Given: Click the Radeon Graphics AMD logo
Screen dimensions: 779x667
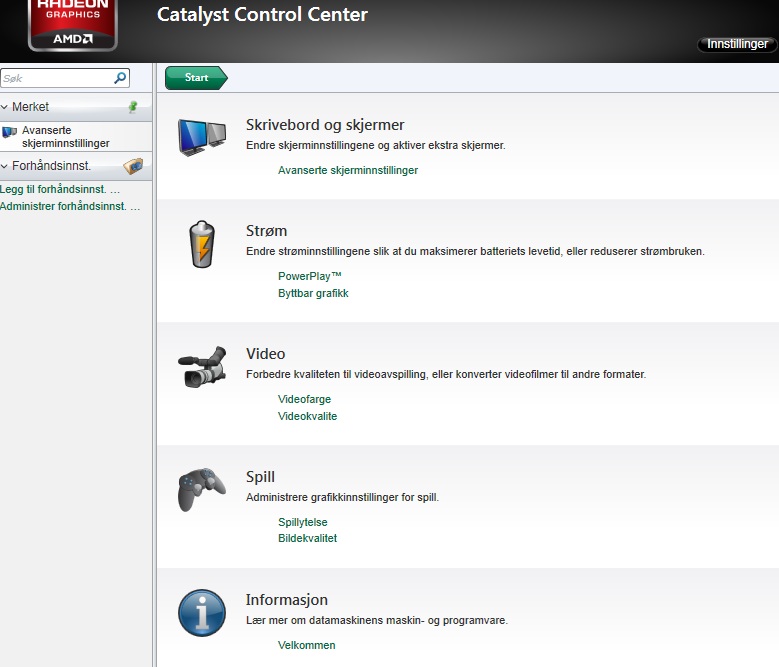Looking at the screenshot, I should point(73,25).
